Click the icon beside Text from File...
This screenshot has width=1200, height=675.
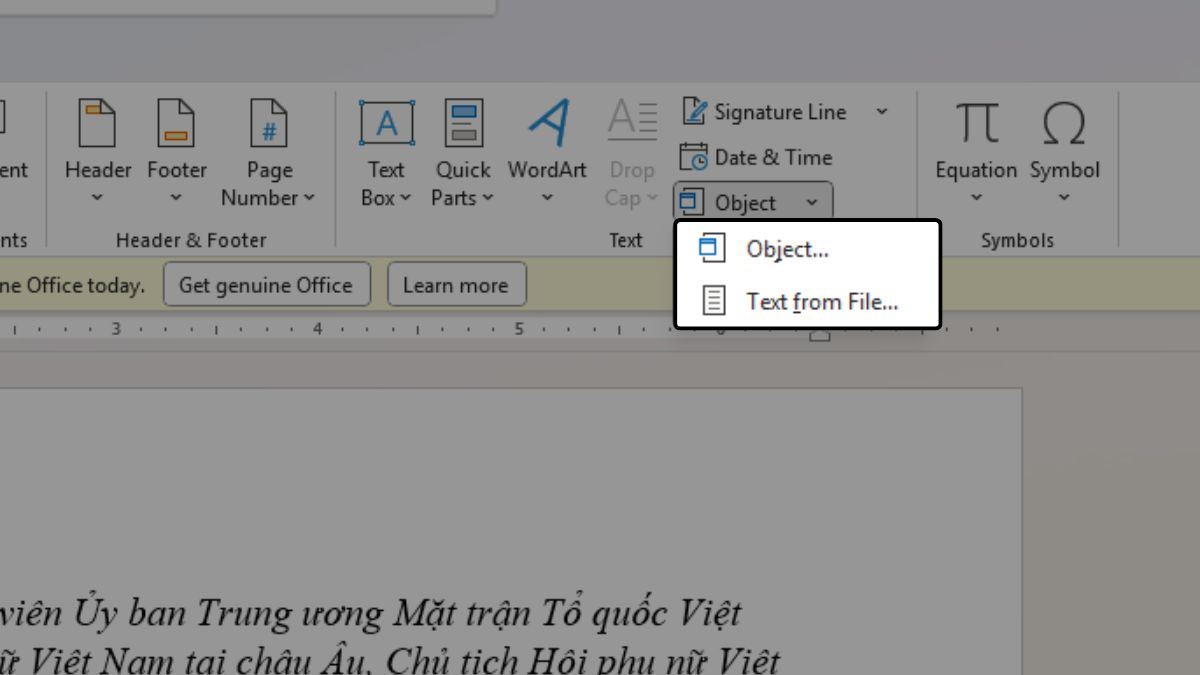coord(713,301)
